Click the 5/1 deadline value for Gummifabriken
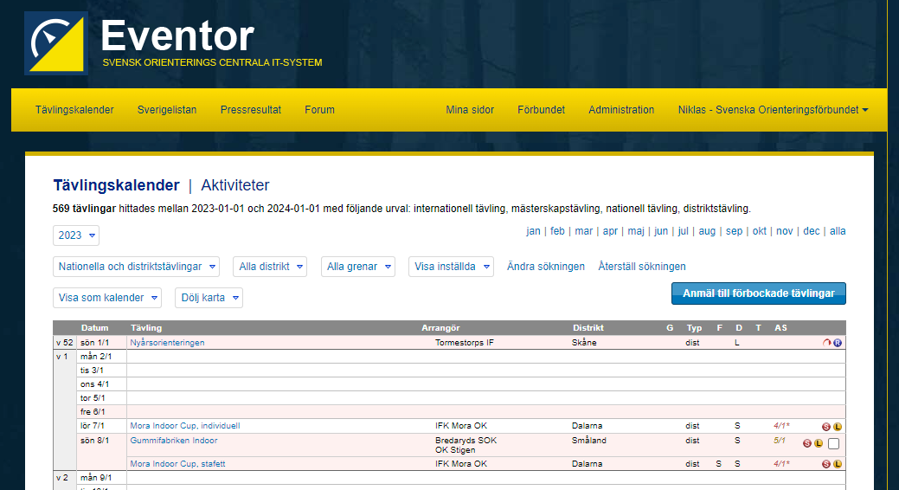The image size is (899, 490). [x=780, y=440]
